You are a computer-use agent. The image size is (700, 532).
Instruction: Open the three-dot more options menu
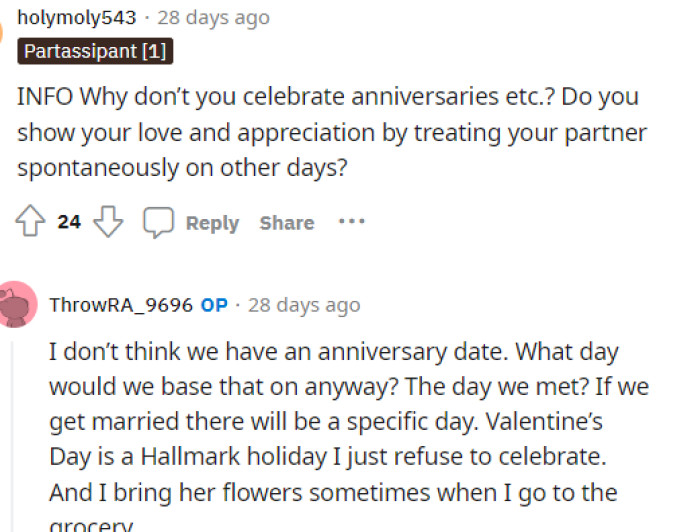click(351, 222)
